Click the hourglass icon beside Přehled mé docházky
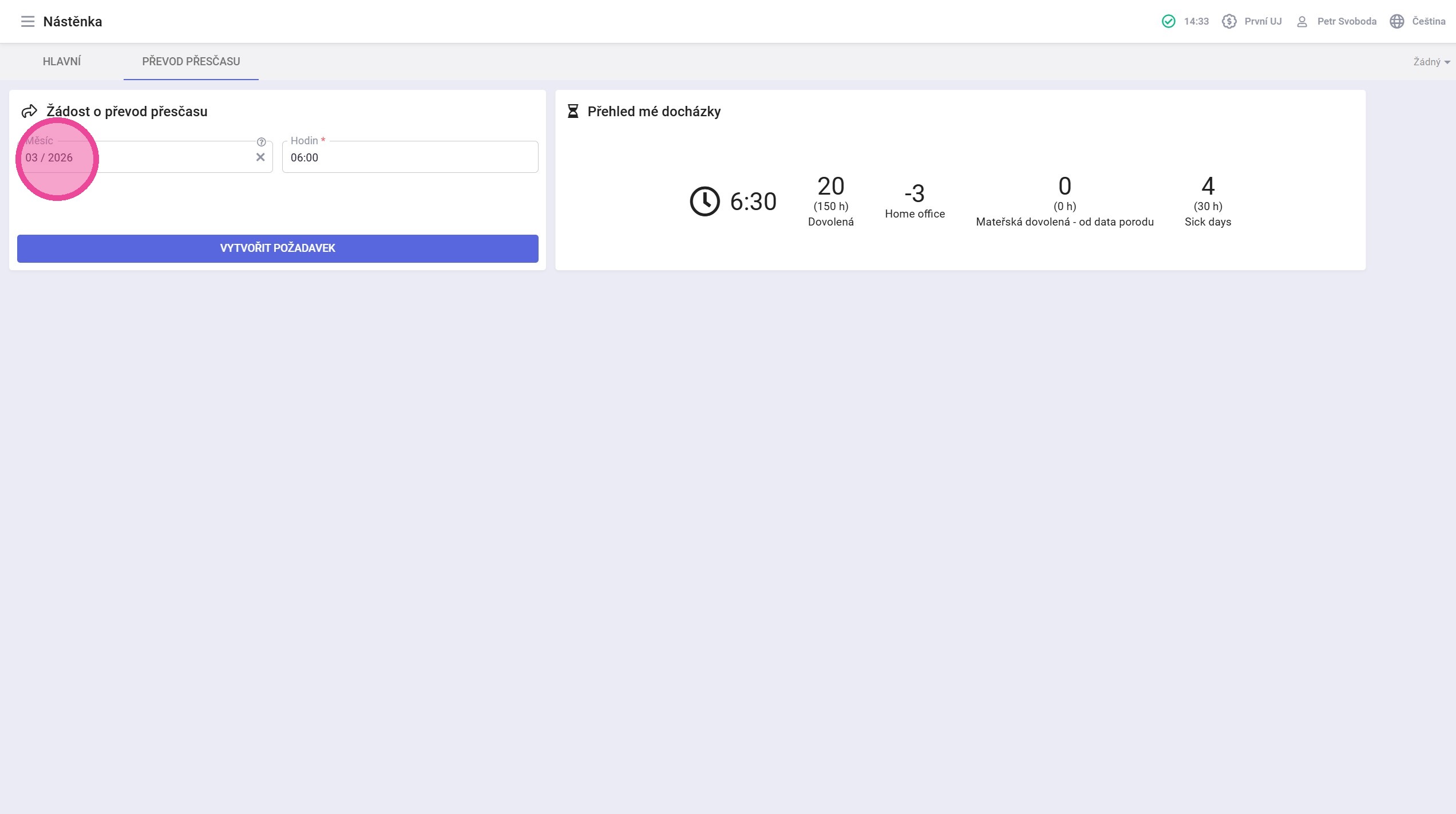The width and height of the screenshot is (1456, 814). 572,111
